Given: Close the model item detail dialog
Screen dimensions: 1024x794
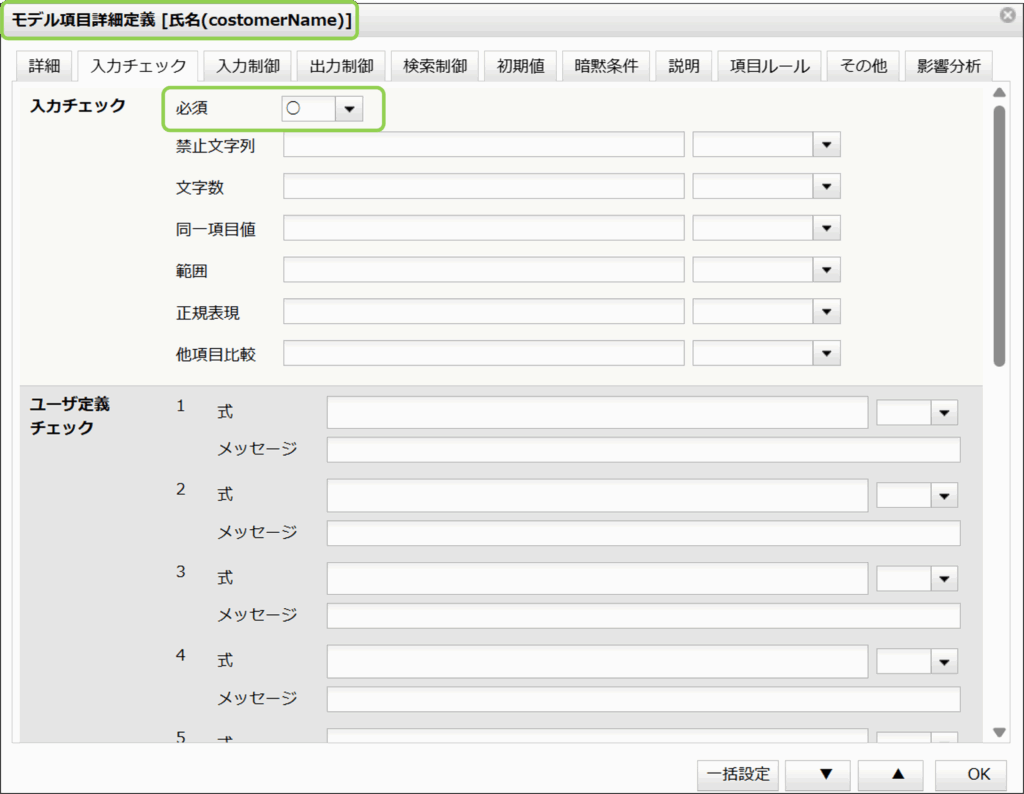Looking at the screenshot, I should click(1006, 15).
